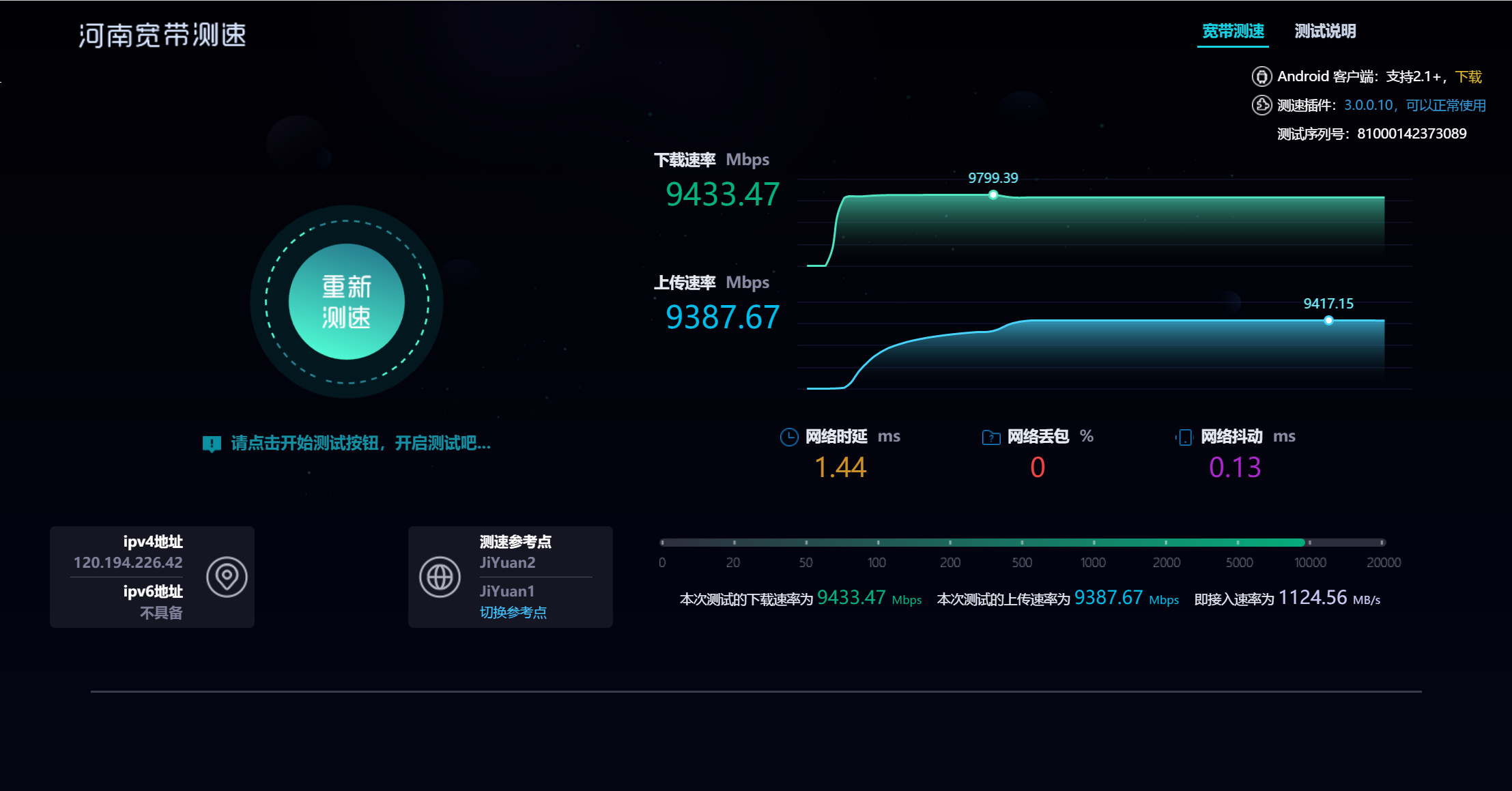This screenshot has width=1512, height=791.
Task: Click the info alert icon beside prompt
Action: (x=212, y=444)
